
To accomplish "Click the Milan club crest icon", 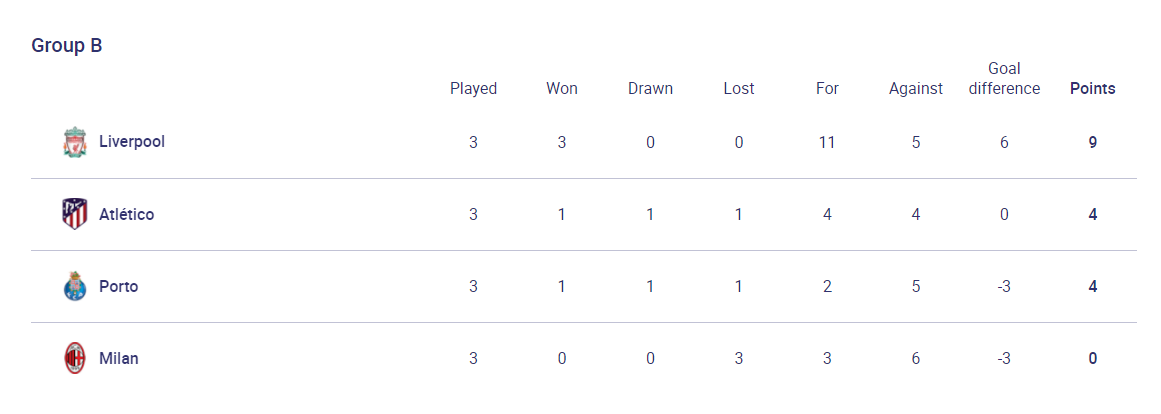I will [74, 358].
